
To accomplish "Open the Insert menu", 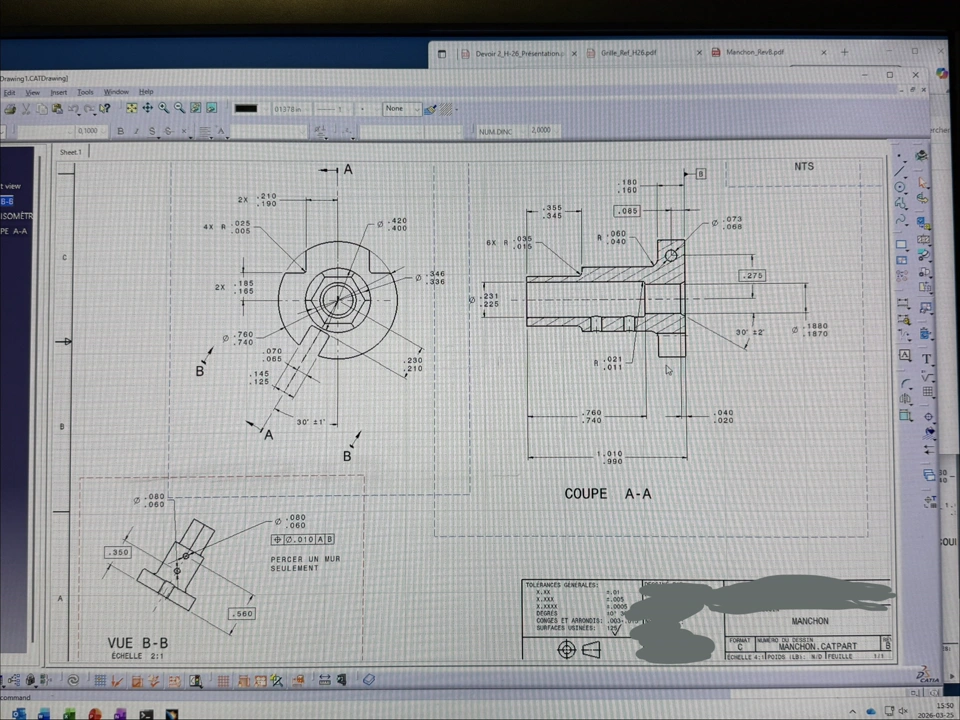I will pos(59,92).
